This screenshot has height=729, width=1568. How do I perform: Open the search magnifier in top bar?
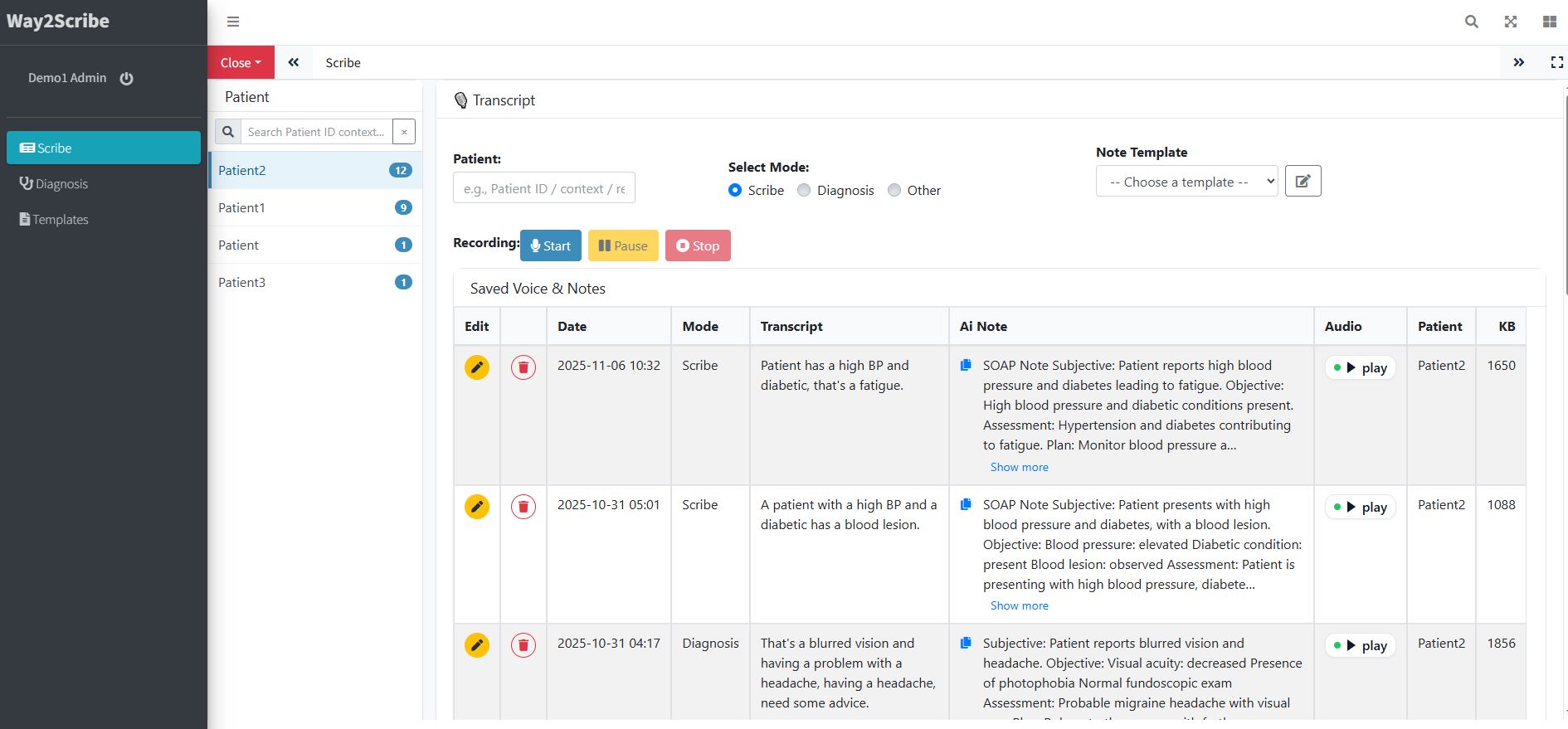click(1471, 22)
